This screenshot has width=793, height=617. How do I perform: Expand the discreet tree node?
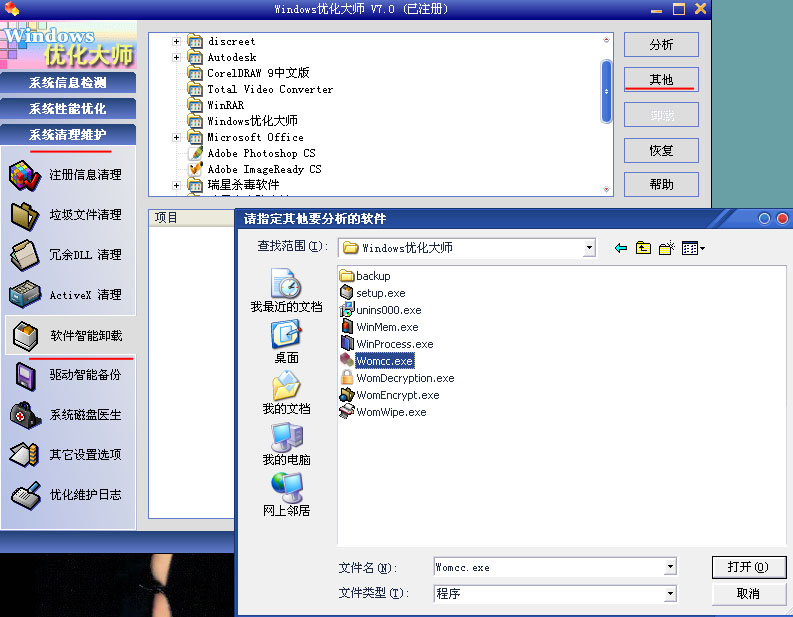click(x=176, y=41)
